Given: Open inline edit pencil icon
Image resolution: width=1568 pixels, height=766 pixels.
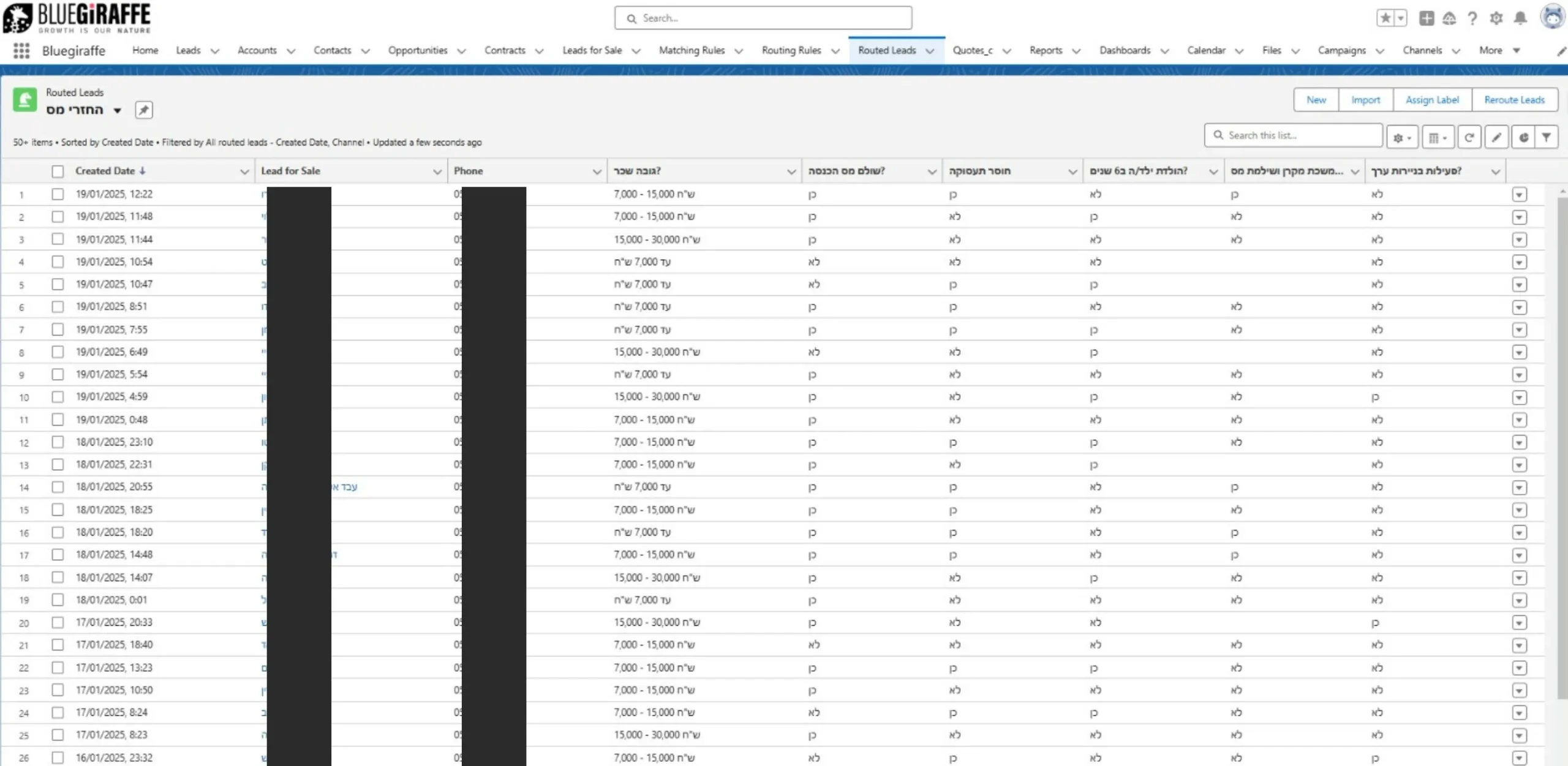Looking at the screenshot, I should [1496, 138].
